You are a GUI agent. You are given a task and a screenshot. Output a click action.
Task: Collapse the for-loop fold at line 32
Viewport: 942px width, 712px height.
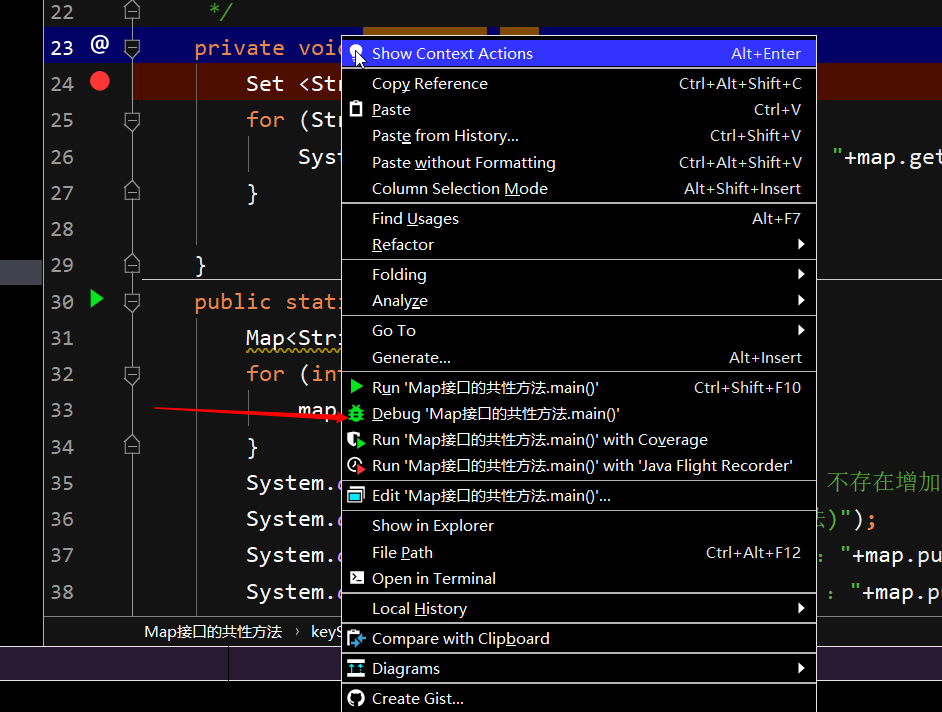point(132,375)
